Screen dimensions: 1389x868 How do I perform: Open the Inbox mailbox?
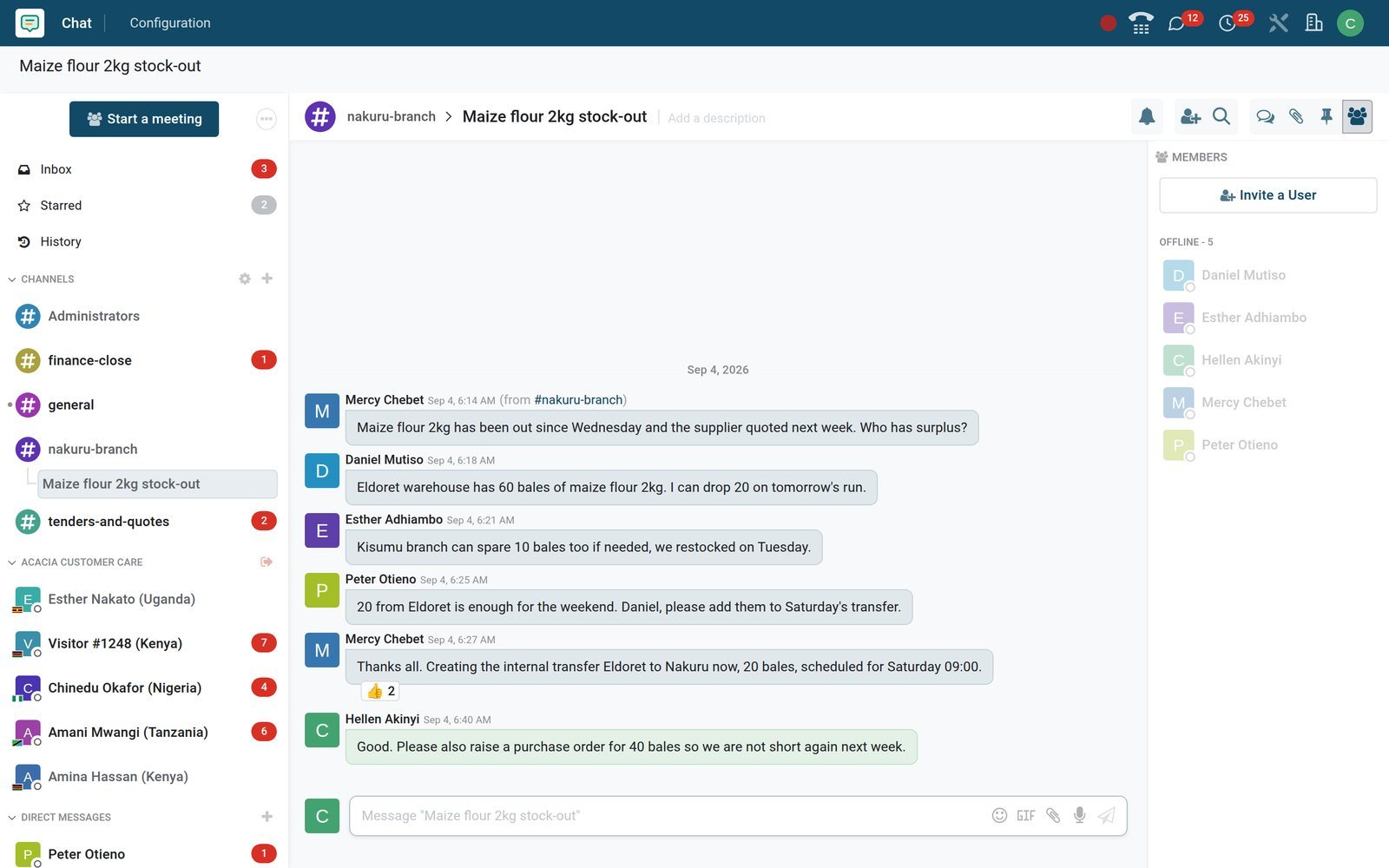(144, 169)
